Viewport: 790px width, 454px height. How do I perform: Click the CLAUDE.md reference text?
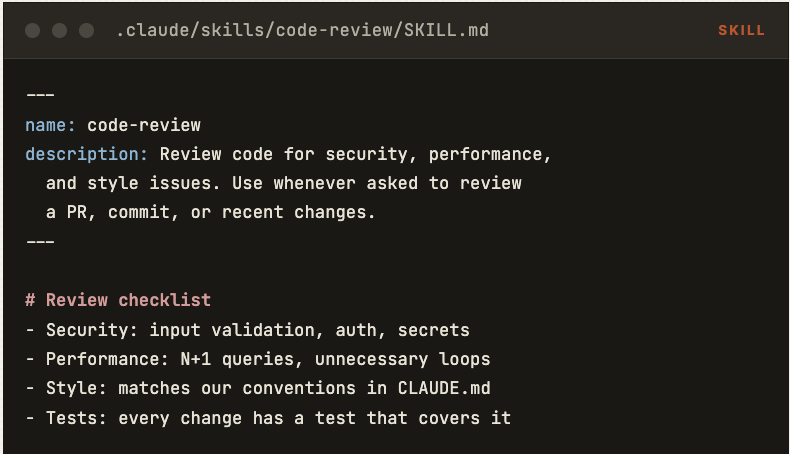444,388
